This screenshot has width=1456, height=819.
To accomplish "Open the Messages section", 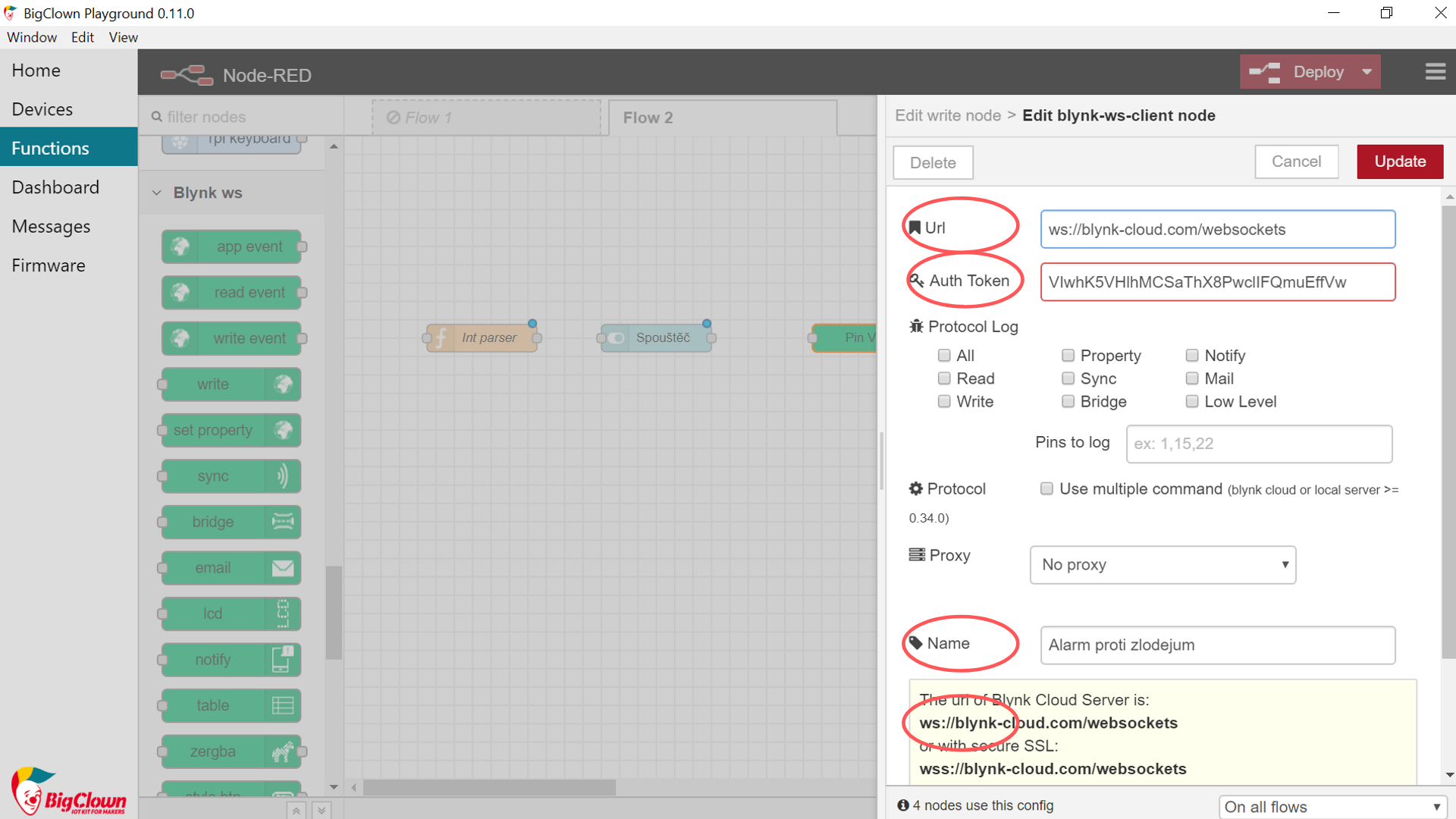I will (x=68, y=227).
